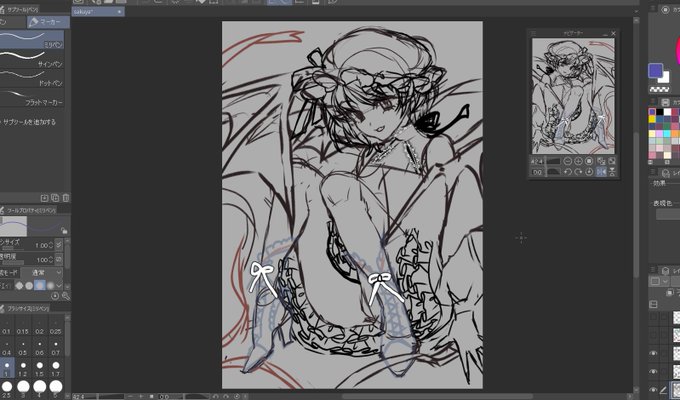This screenshot has height=400, width=680.
Task: Open brush size pressure dynamics button
Action: click(59, 246)
